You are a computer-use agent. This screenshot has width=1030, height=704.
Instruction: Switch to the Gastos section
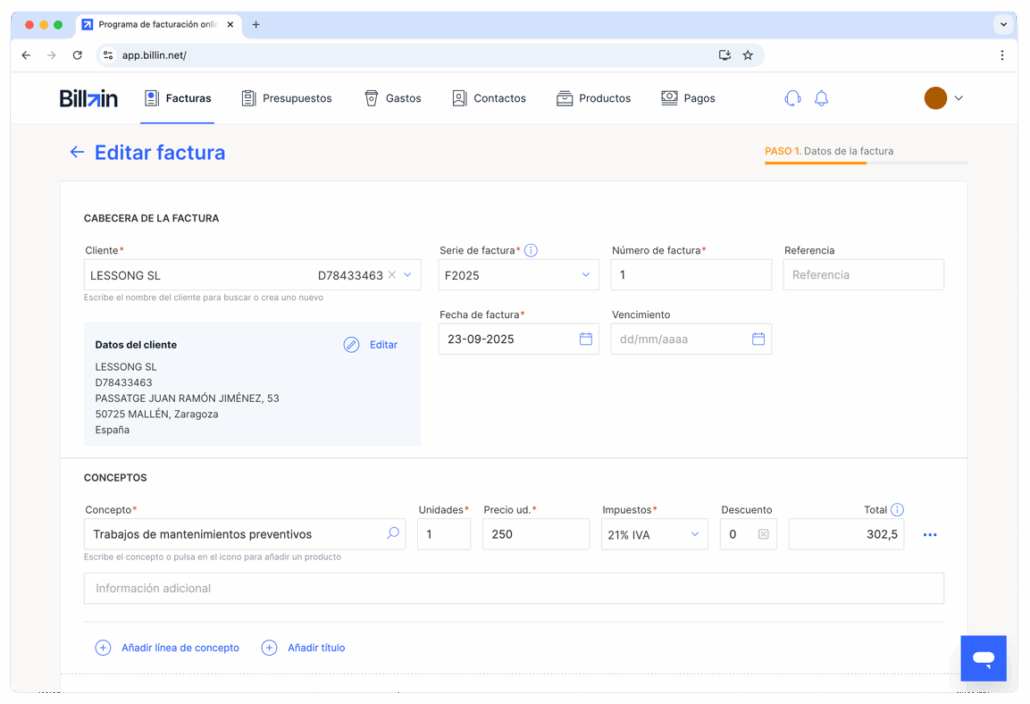(x=392, y=98)
